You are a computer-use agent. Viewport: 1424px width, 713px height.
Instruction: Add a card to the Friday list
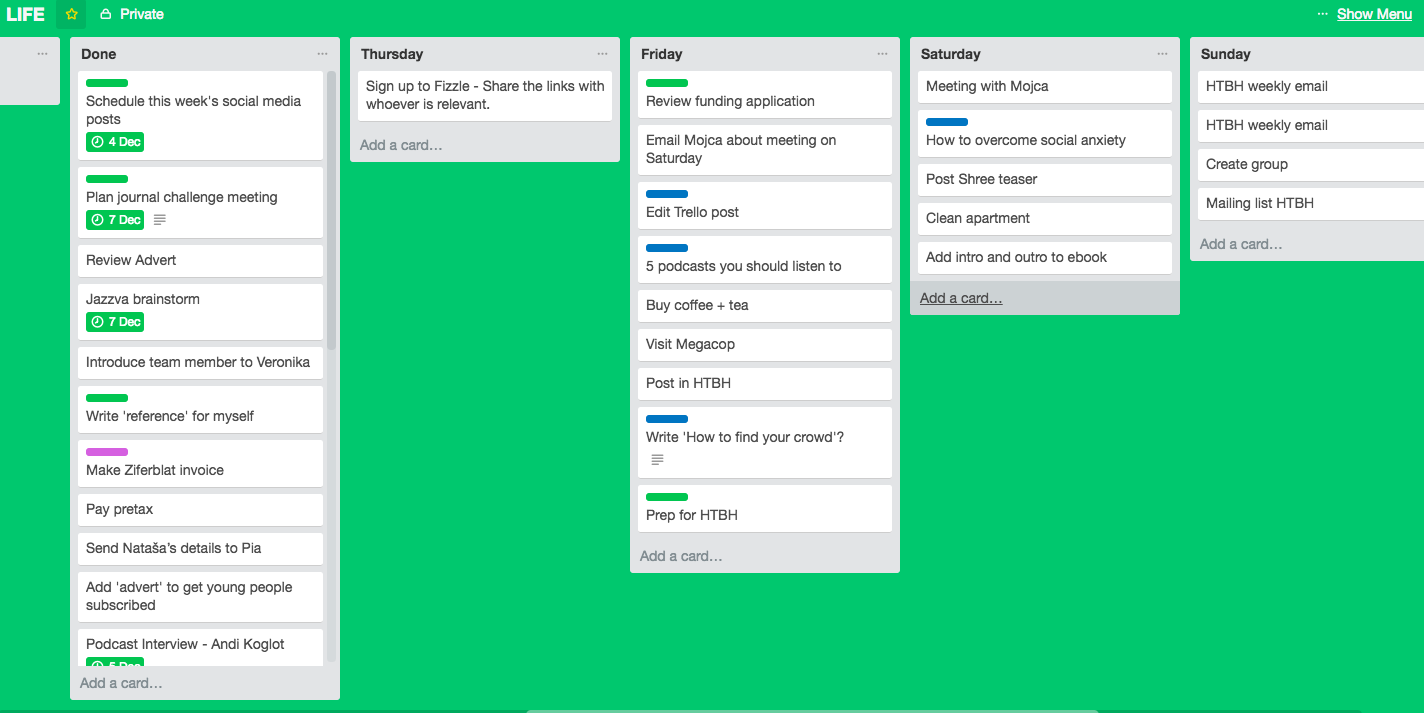click(x=681, y=556)
